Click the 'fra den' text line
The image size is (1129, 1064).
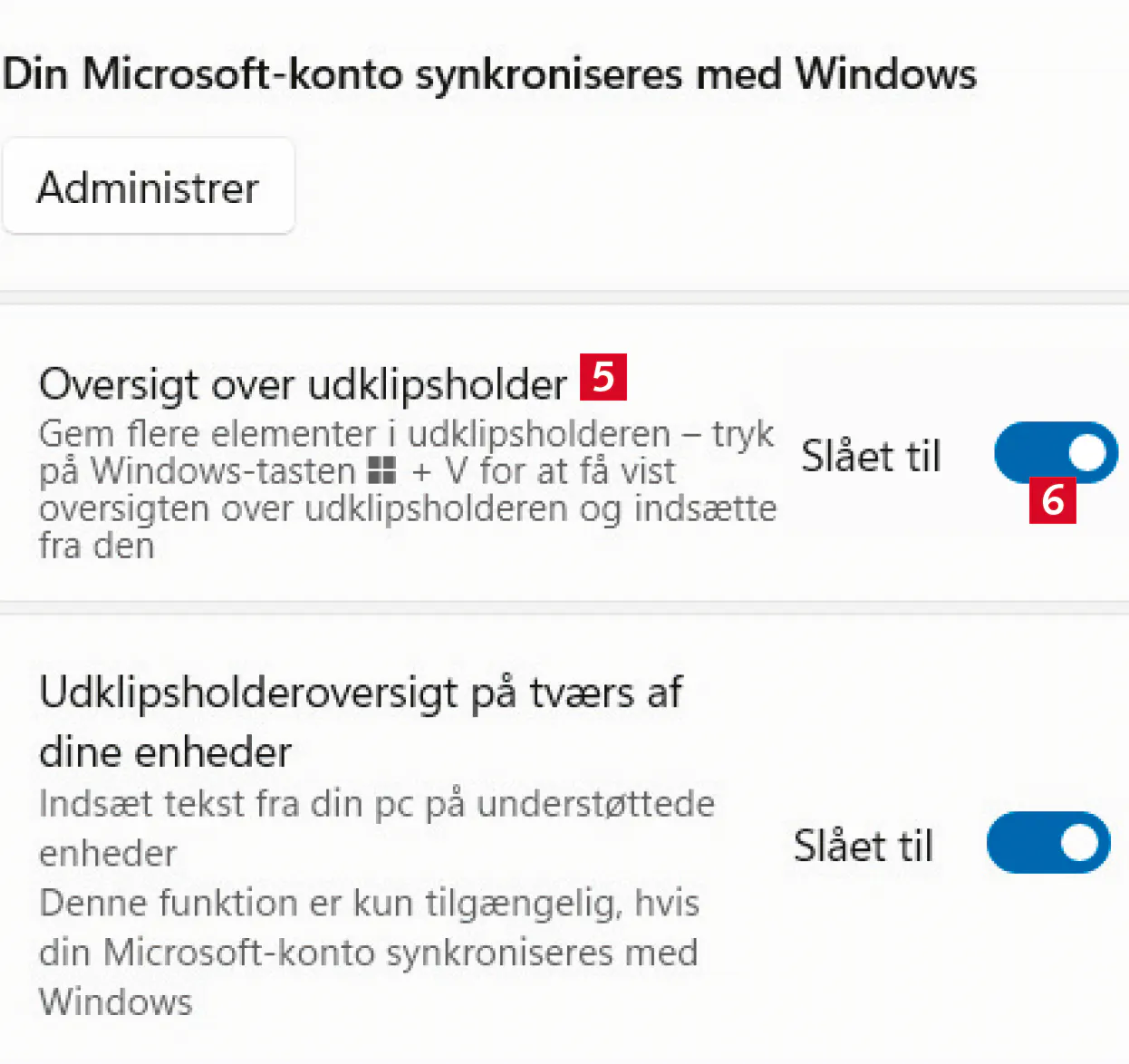97,546
